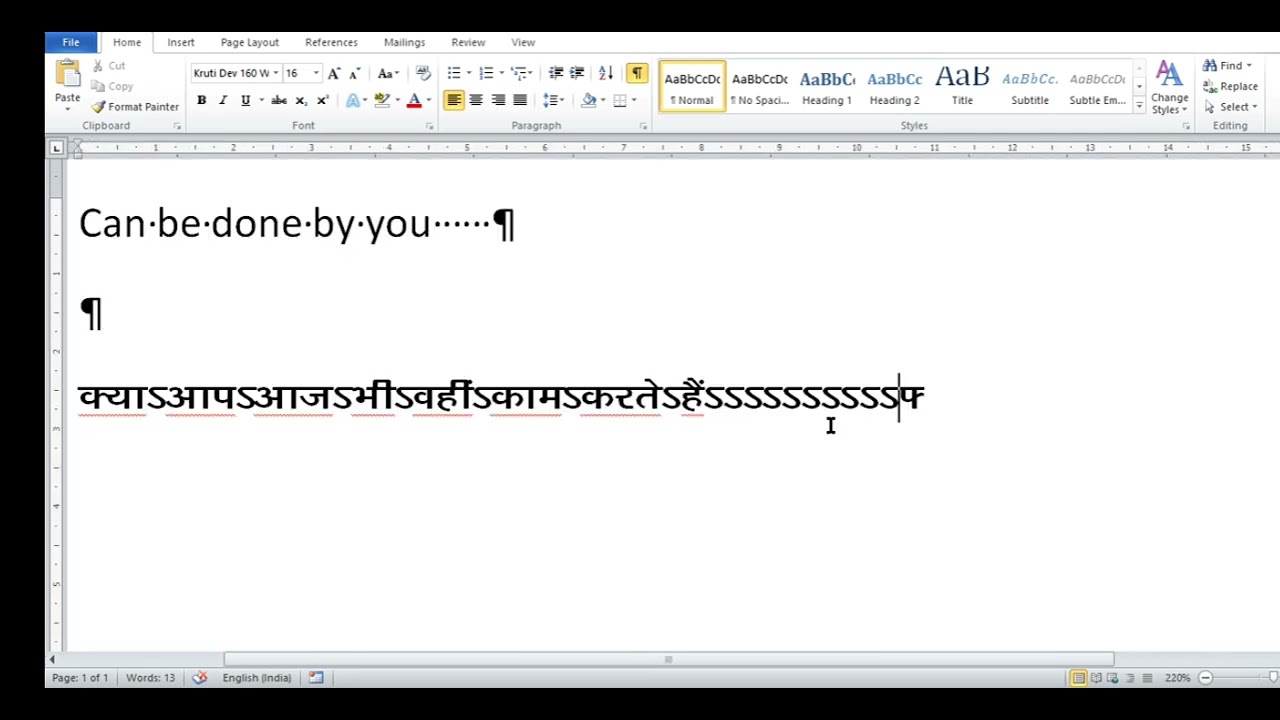This screenshot has height=720, width=1280.
Task: Switch to the Mailings tab
Action: coord(404,42)
